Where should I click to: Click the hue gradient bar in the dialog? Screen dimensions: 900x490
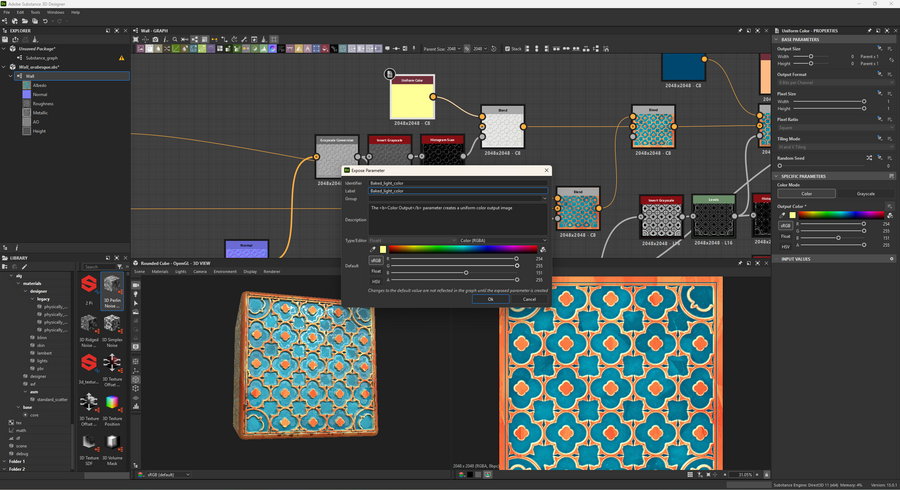[x=463, y=249]
